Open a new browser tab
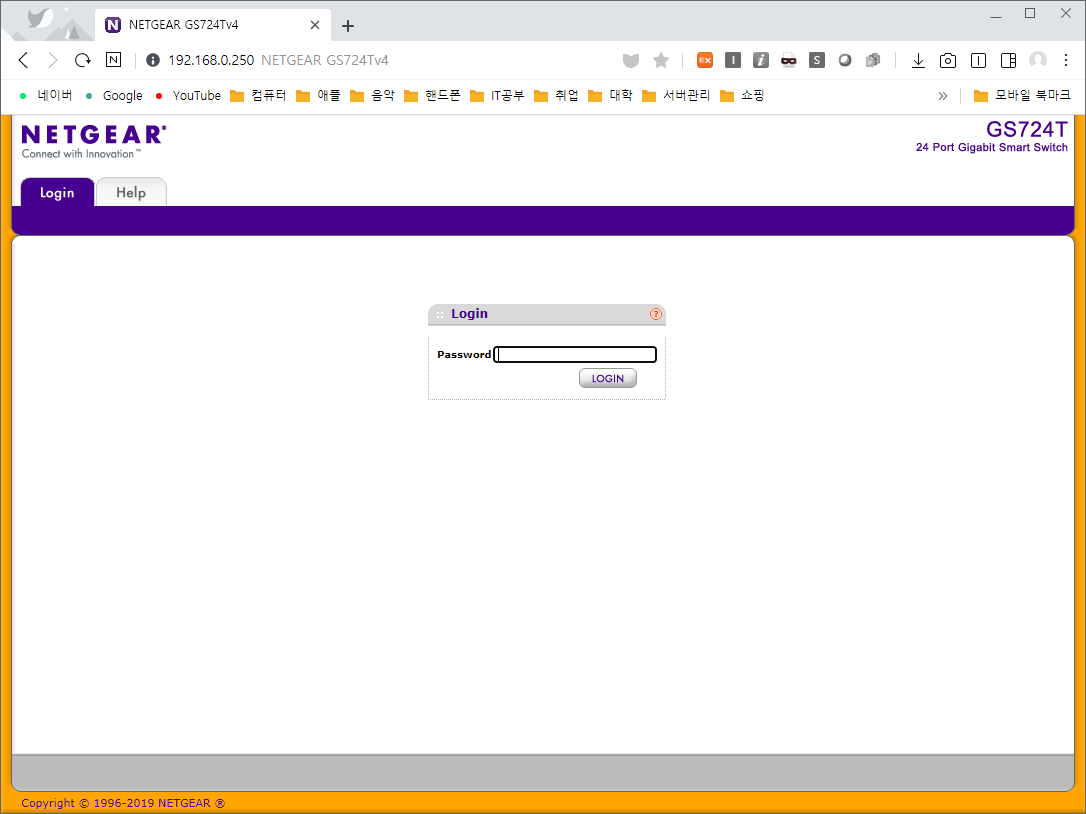The height and width of the screenshot is (814, 1086). [348, 26]
